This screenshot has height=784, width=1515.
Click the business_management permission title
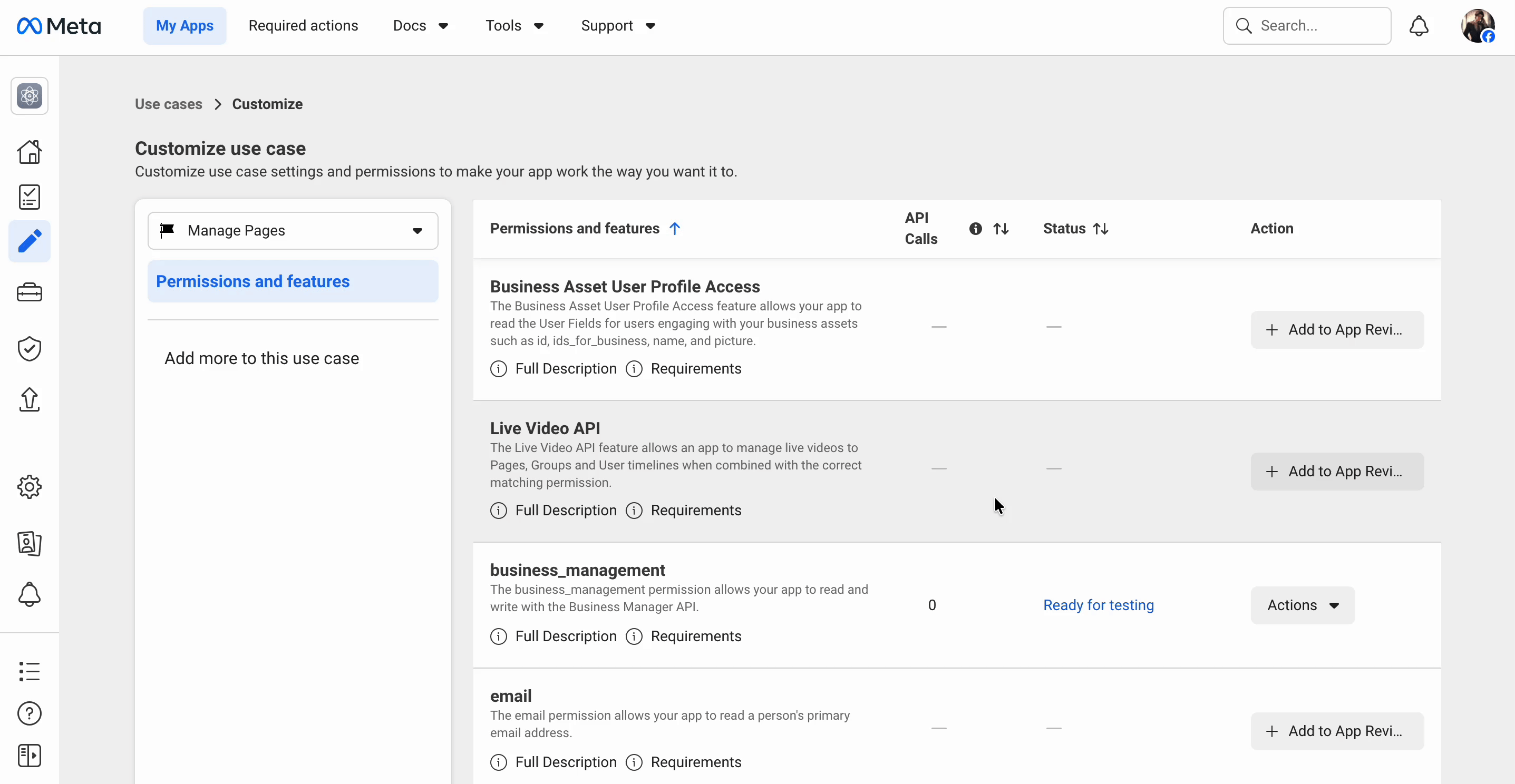(578, 570)
